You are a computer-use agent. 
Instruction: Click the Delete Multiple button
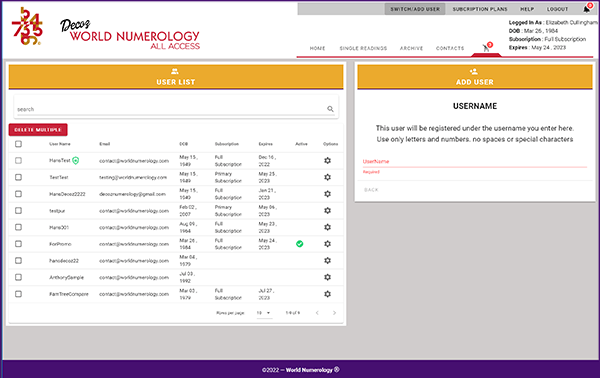(38, 130)
